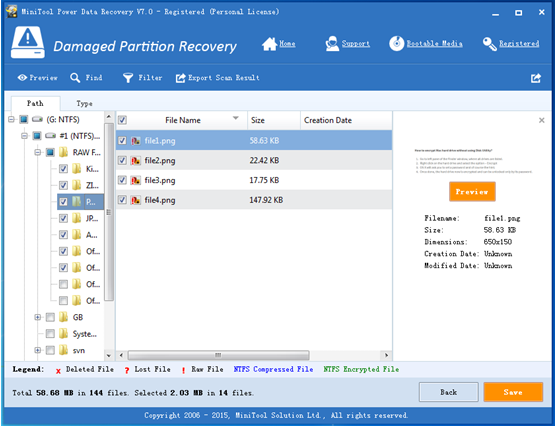Uncheck the file3.png checkbox
Viewport: 555px width, 426px height.
tap(122, 180)
